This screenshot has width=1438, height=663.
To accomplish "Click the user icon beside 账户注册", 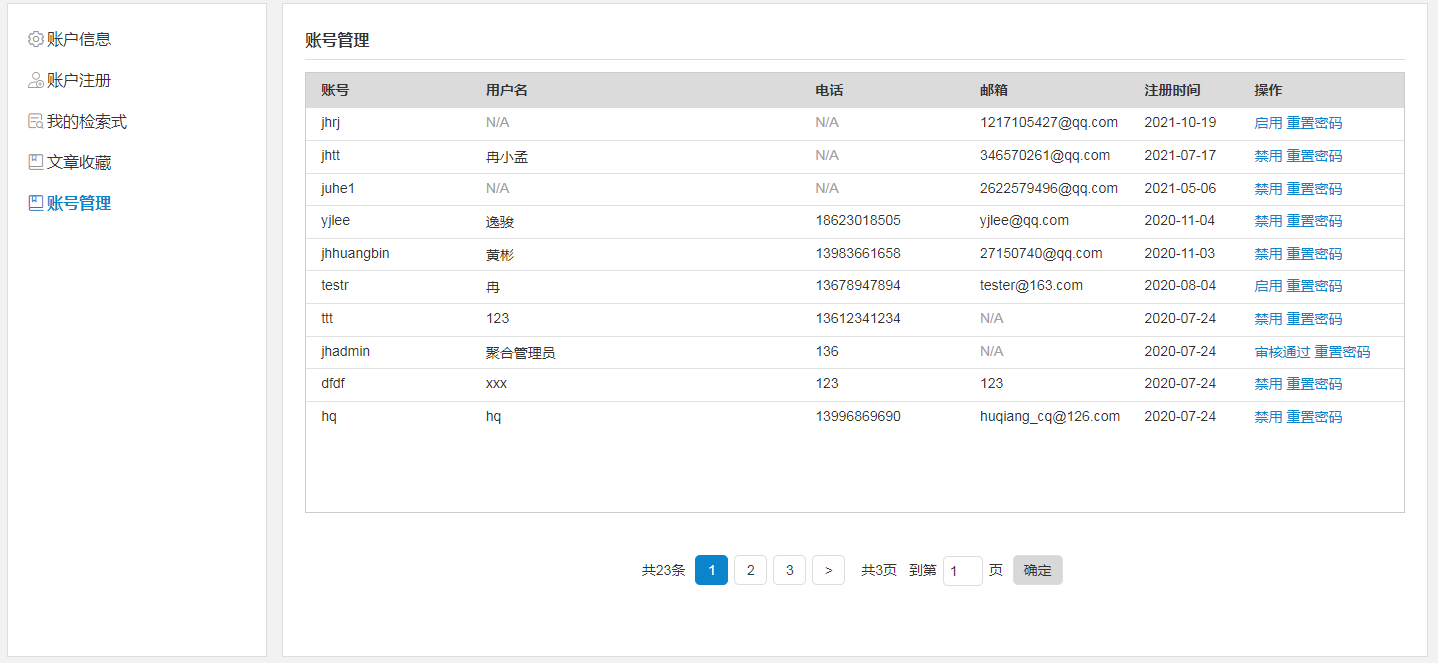I will click(x=36, y=80).
